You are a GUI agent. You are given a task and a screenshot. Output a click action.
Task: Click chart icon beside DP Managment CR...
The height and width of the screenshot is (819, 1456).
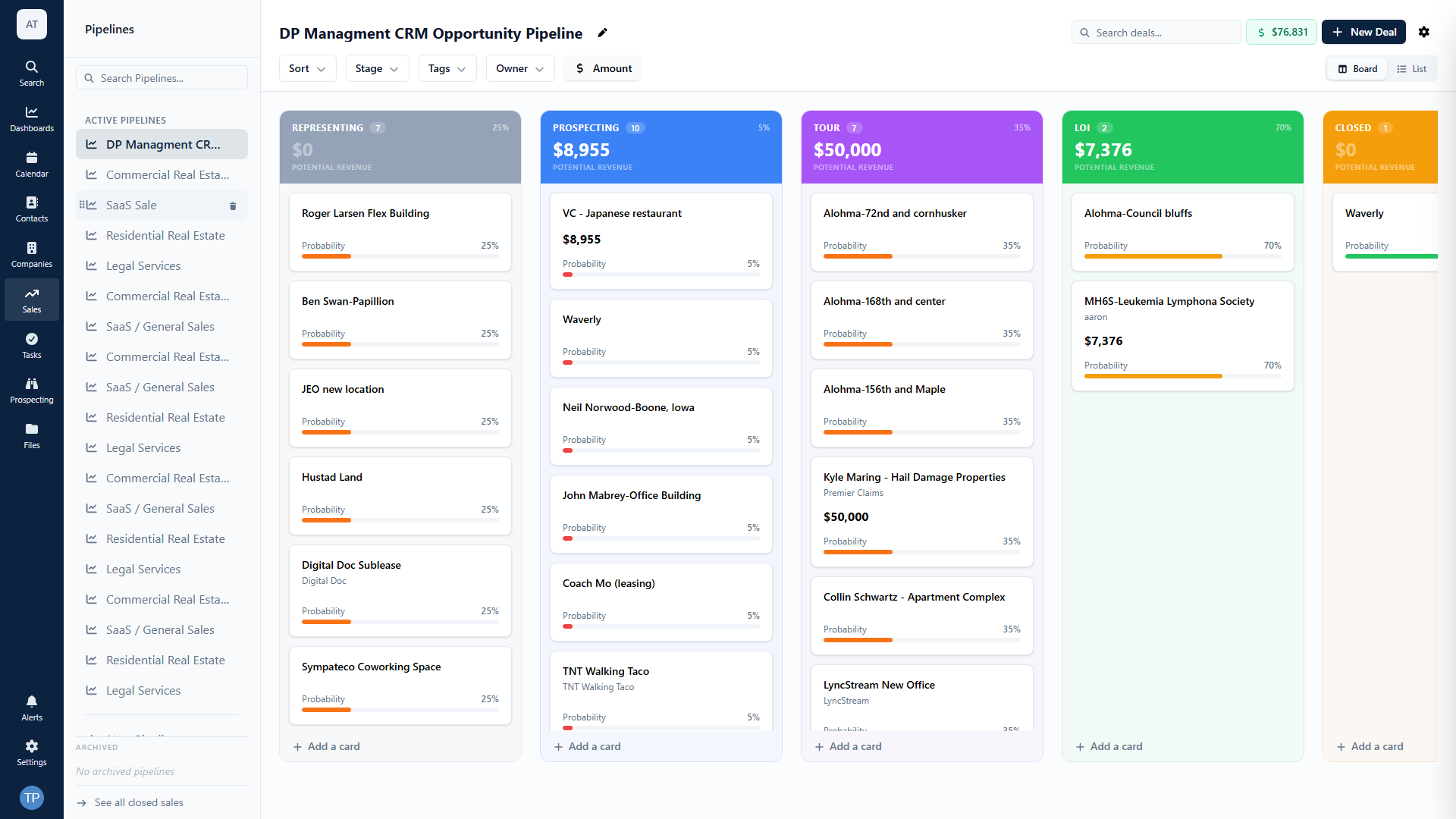(x=91, y=144)
